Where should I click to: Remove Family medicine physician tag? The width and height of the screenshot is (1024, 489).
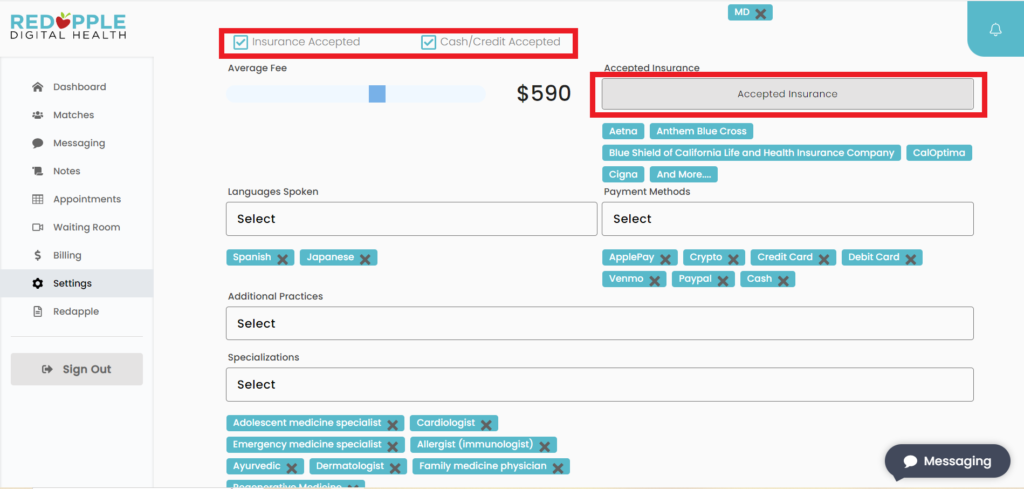pyautogui.click(x=558, y=467)
